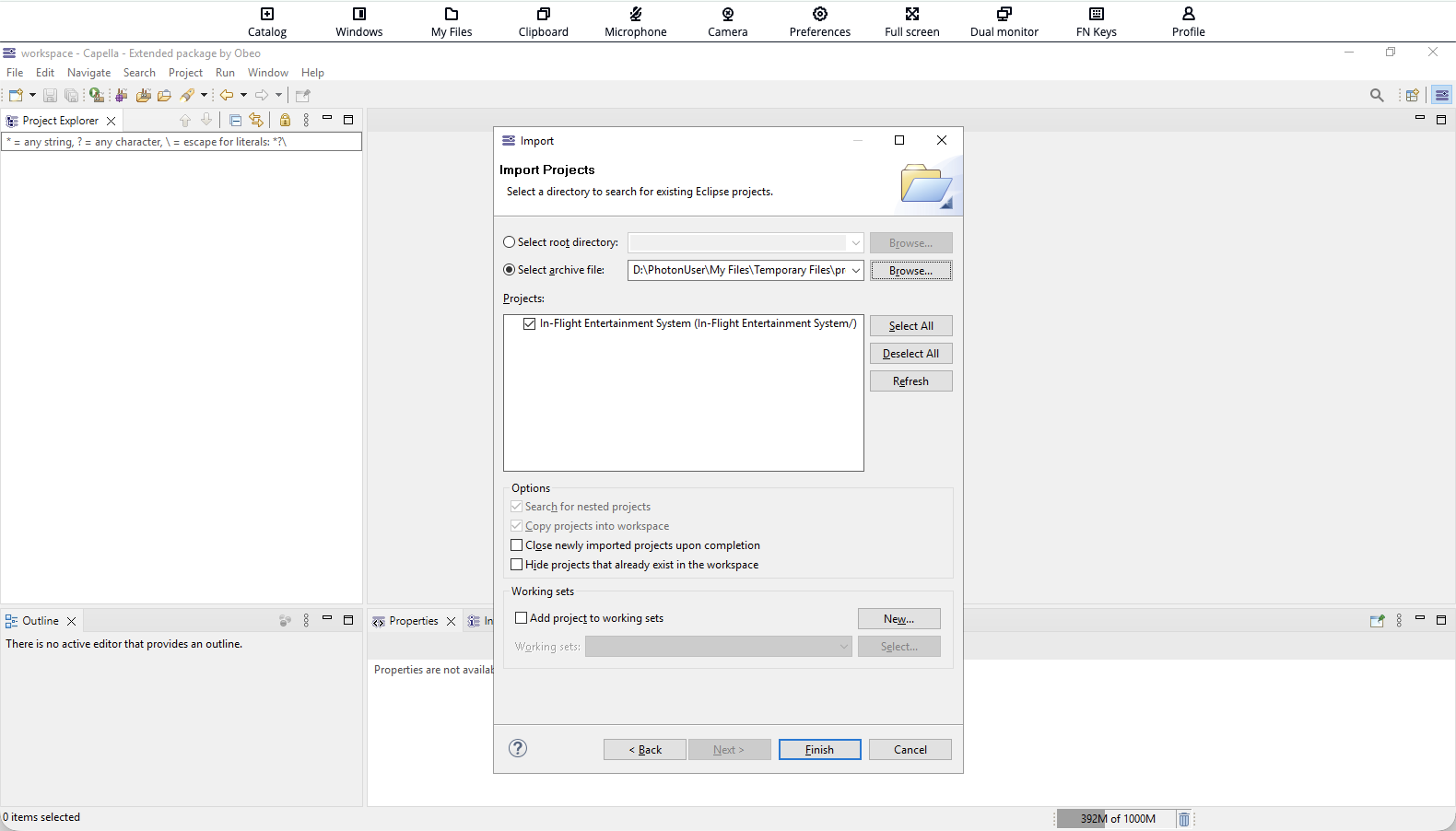The width and height of the screenshot is (1456, 831).
Task: Uncheck the In-Flight Entertainment System project checkbox
Action: pyautogui.click(x=529, y=323)
